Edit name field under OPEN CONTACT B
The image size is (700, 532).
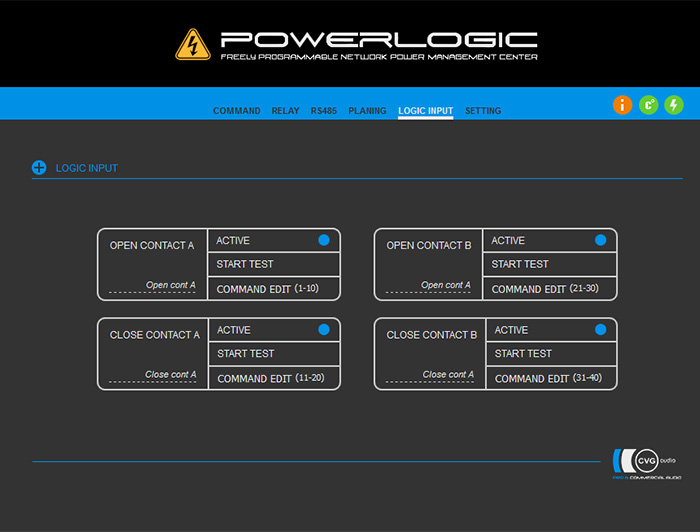pos(429,286)
